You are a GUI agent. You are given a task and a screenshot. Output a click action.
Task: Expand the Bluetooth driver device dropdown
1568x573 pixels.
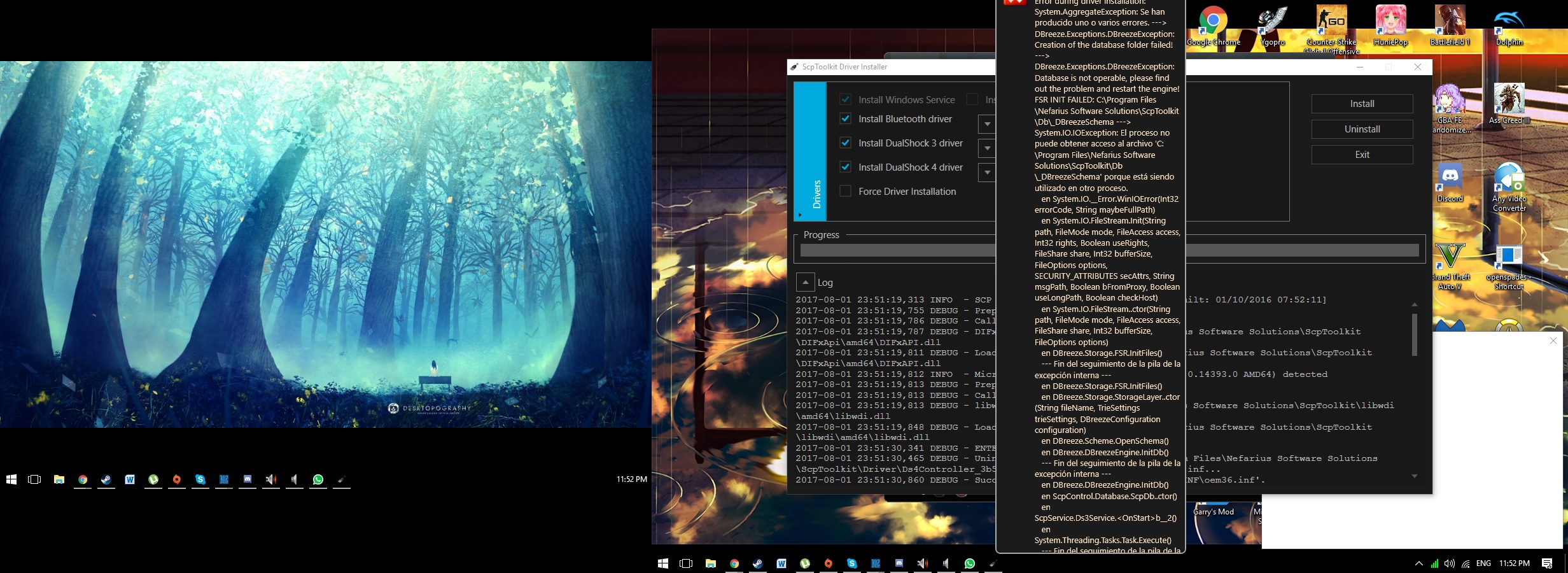click(x=987, y=124)
